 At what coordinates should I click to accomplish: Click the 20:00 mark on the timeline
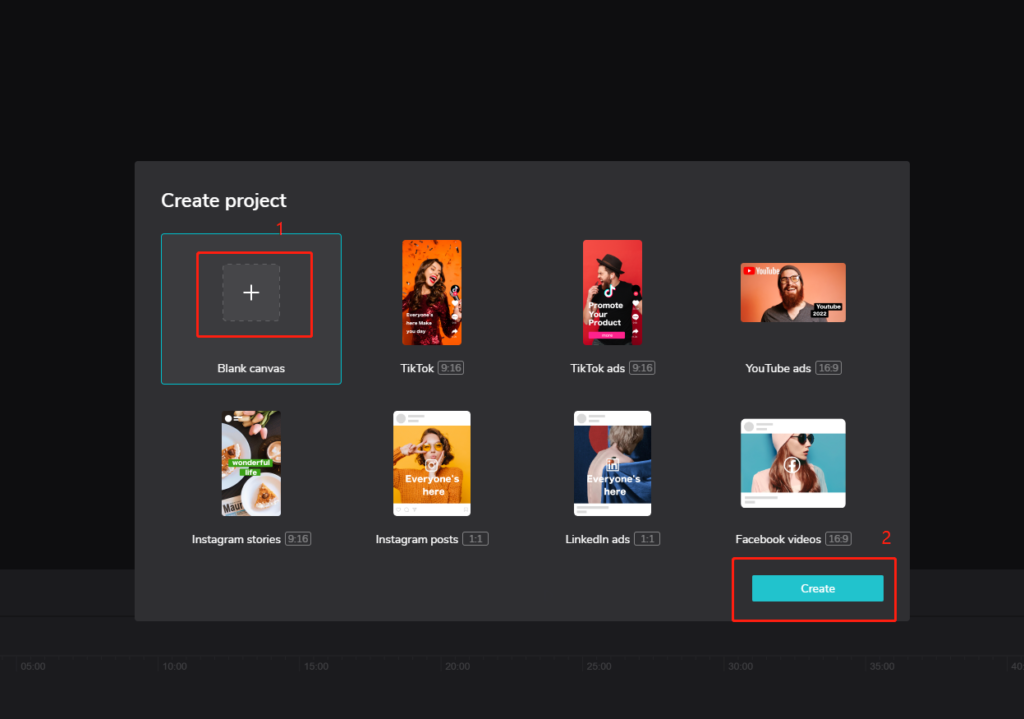[x=457, y=666]
